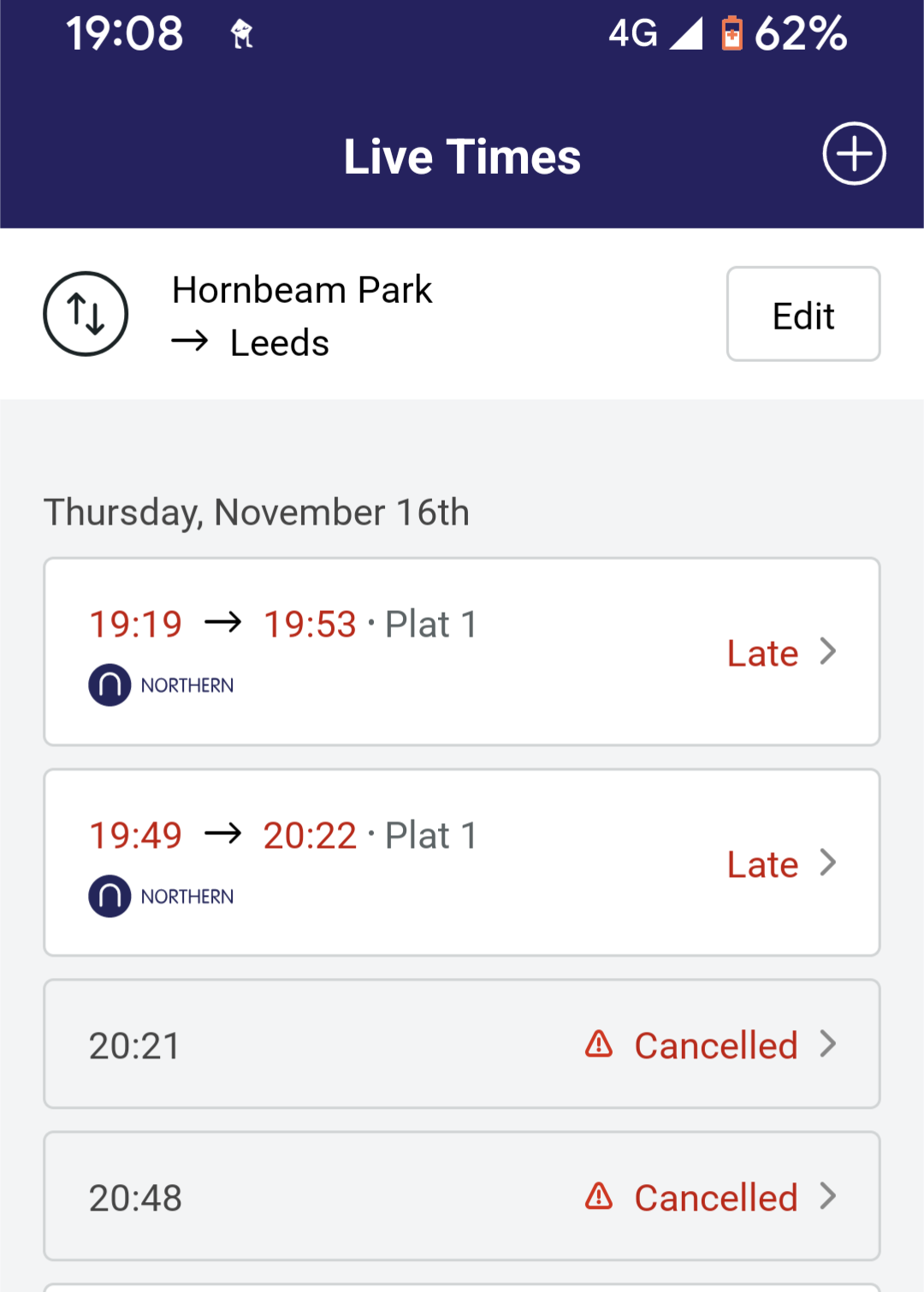Image resolution: width=924 pixels, height=1292 pixels.
Task: Tap the add journey plus icon
Action: click(854, 154)
